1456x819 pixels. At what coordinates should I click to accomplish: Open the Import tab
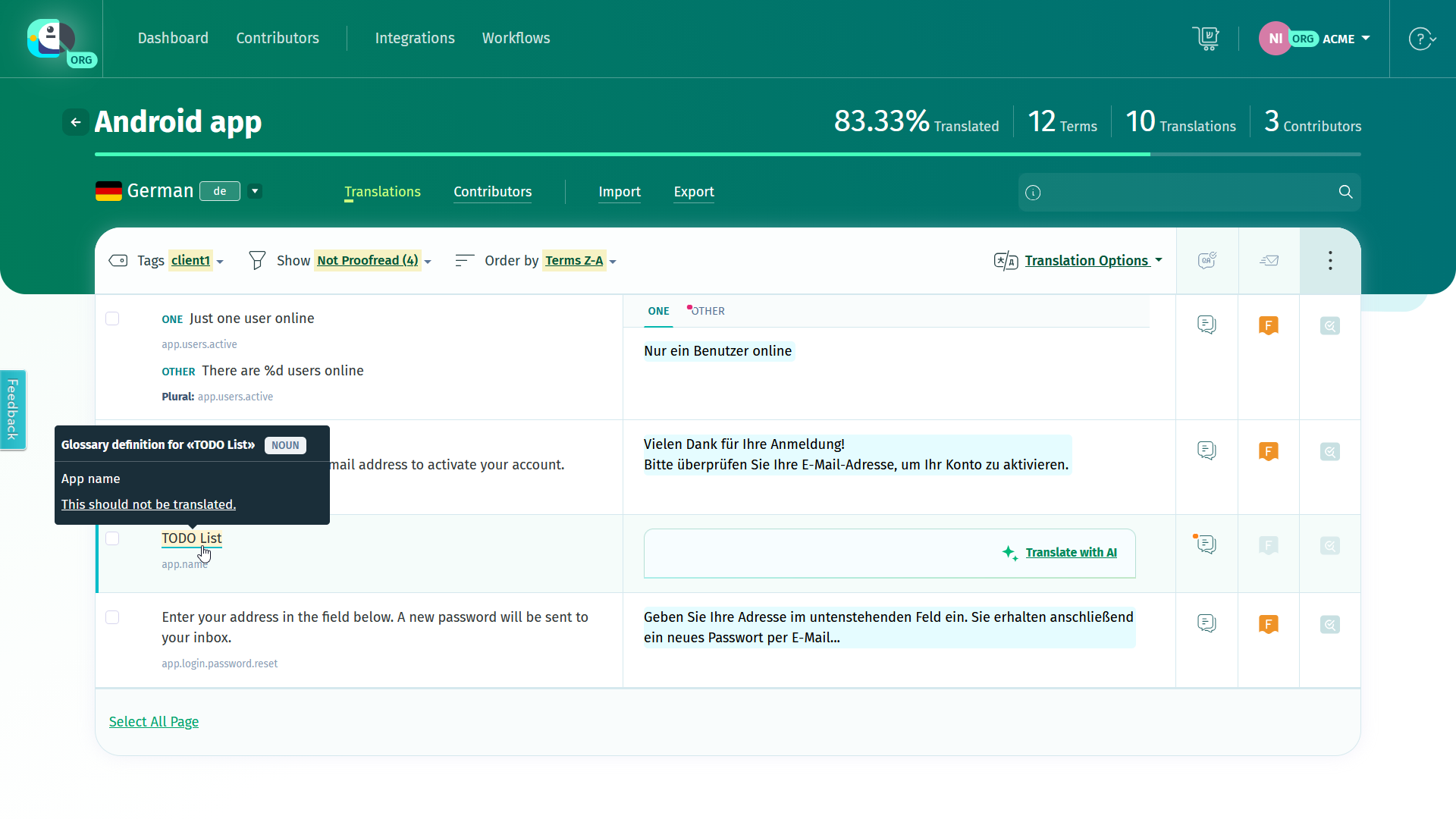(x=620, y=192)
